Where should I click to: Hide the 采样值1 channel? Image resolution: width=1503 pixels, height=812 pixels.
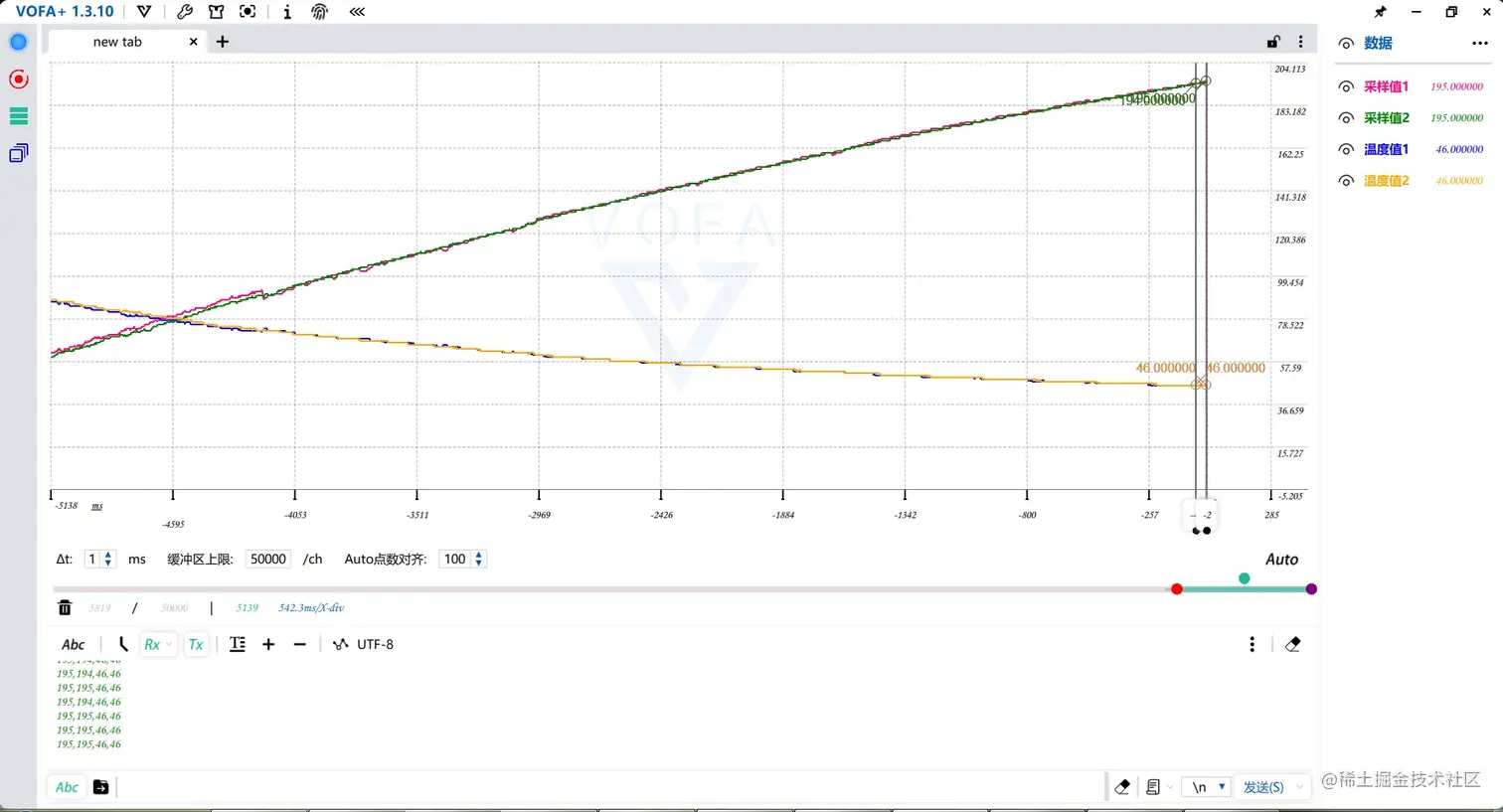(x=1346, y=86)
